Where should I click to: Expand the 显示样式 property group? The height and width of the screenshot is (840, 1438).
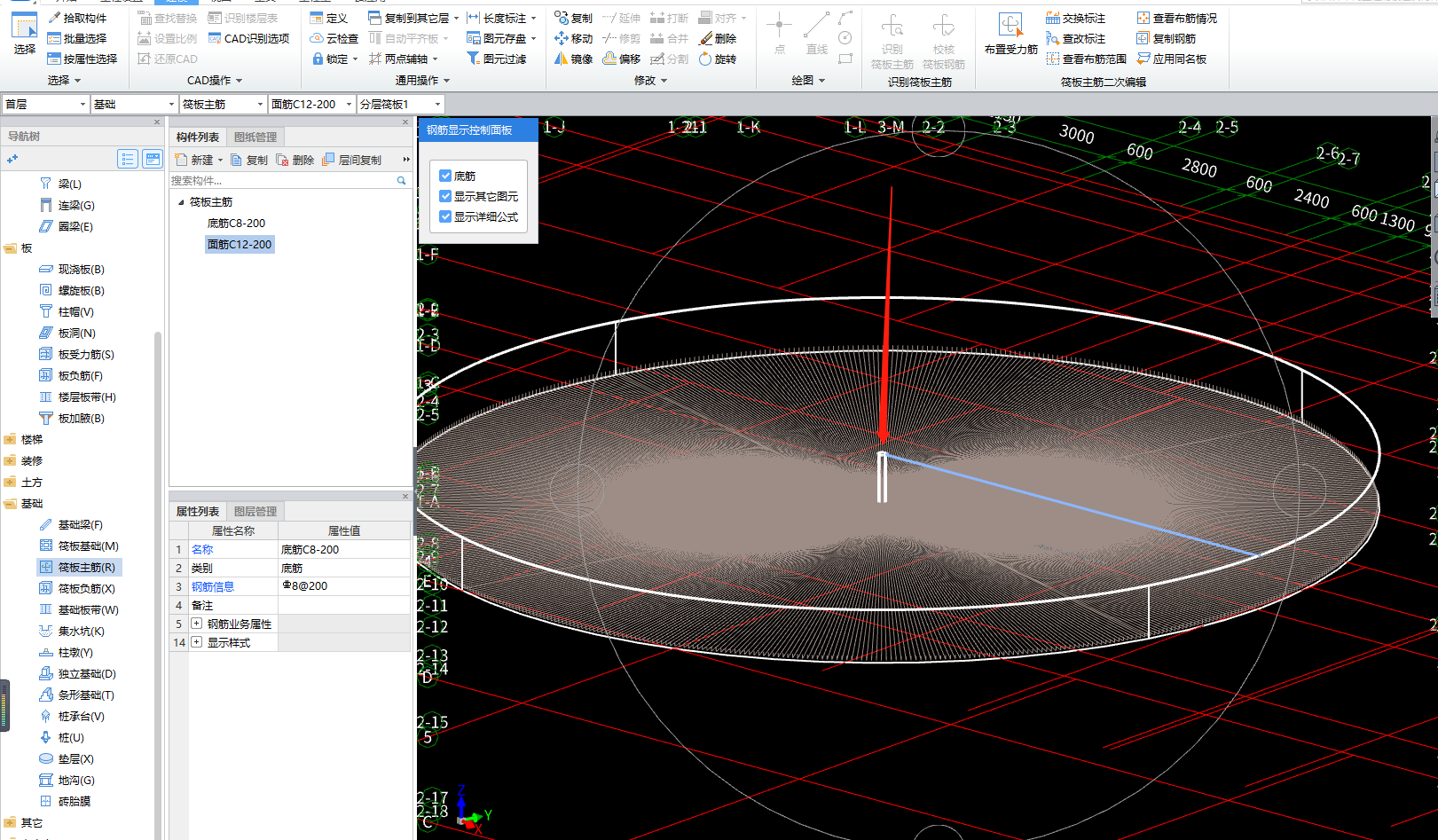pos(196,642)
